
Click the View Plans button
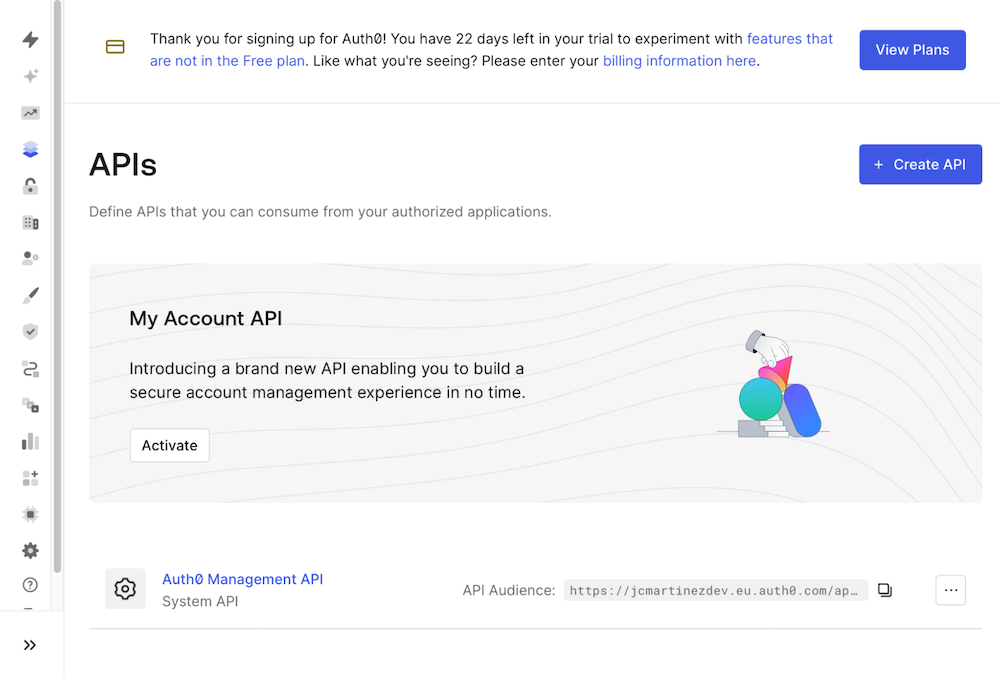point(912,49)
